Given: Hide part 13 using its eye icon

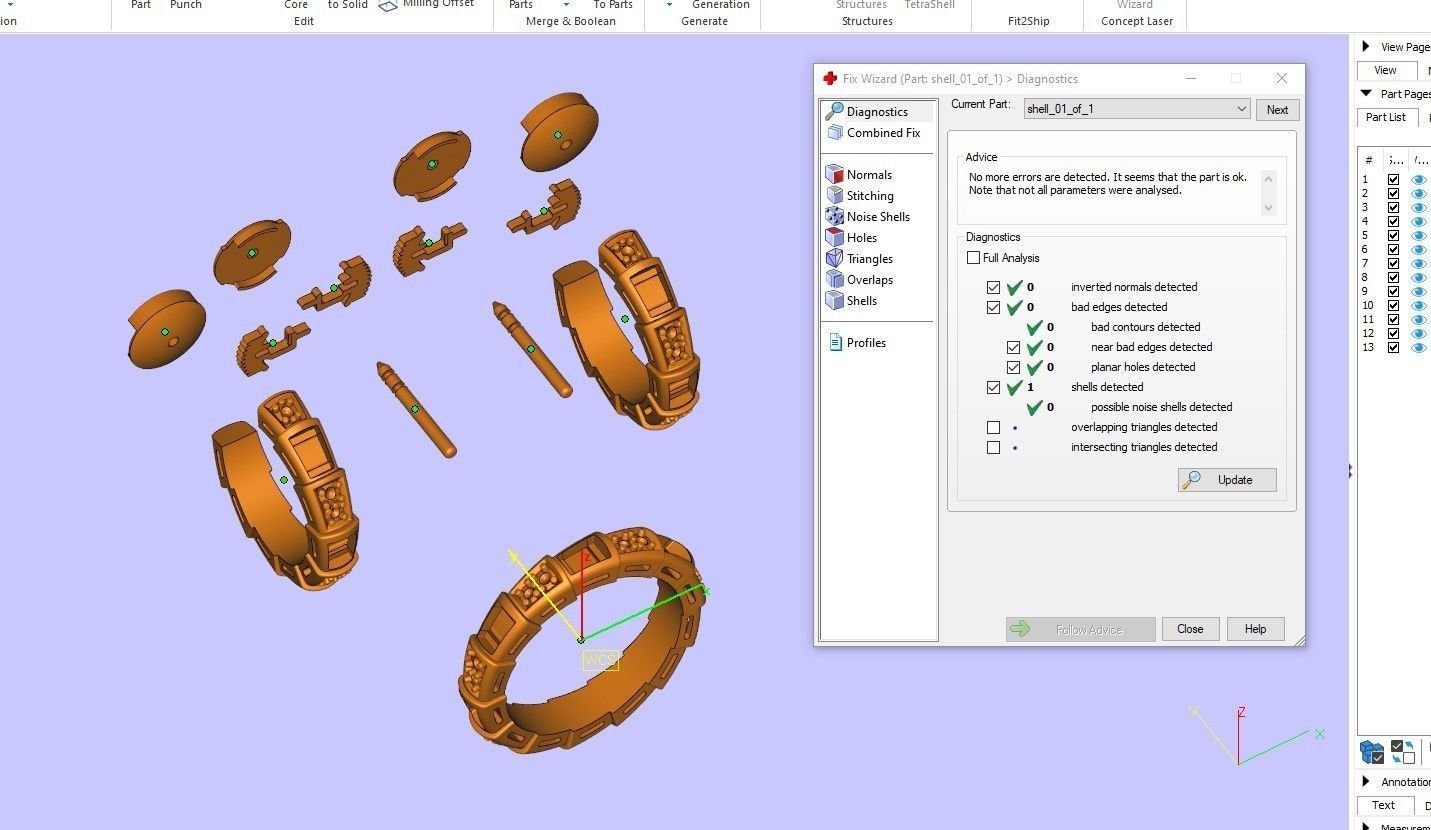Looking at the screenshot, I should pos(1419,348).
